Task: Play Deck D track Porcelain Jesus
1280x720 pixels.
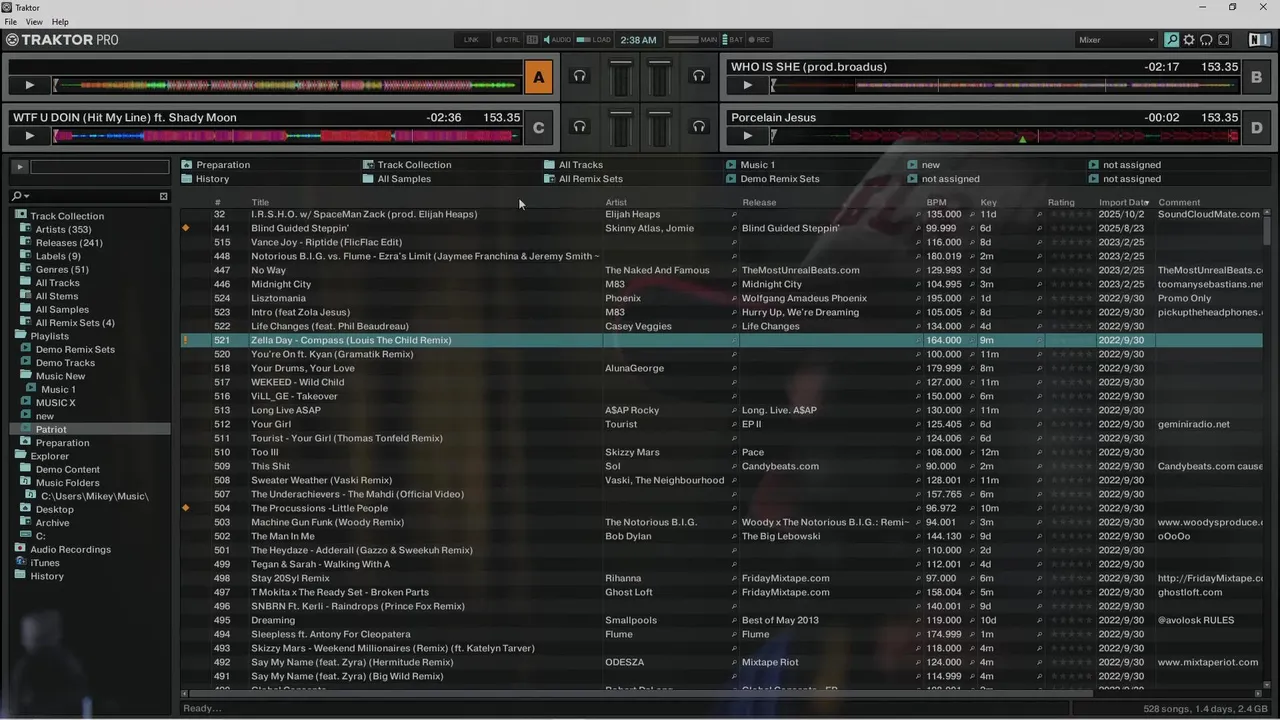Action: click(x=747, y=135)
